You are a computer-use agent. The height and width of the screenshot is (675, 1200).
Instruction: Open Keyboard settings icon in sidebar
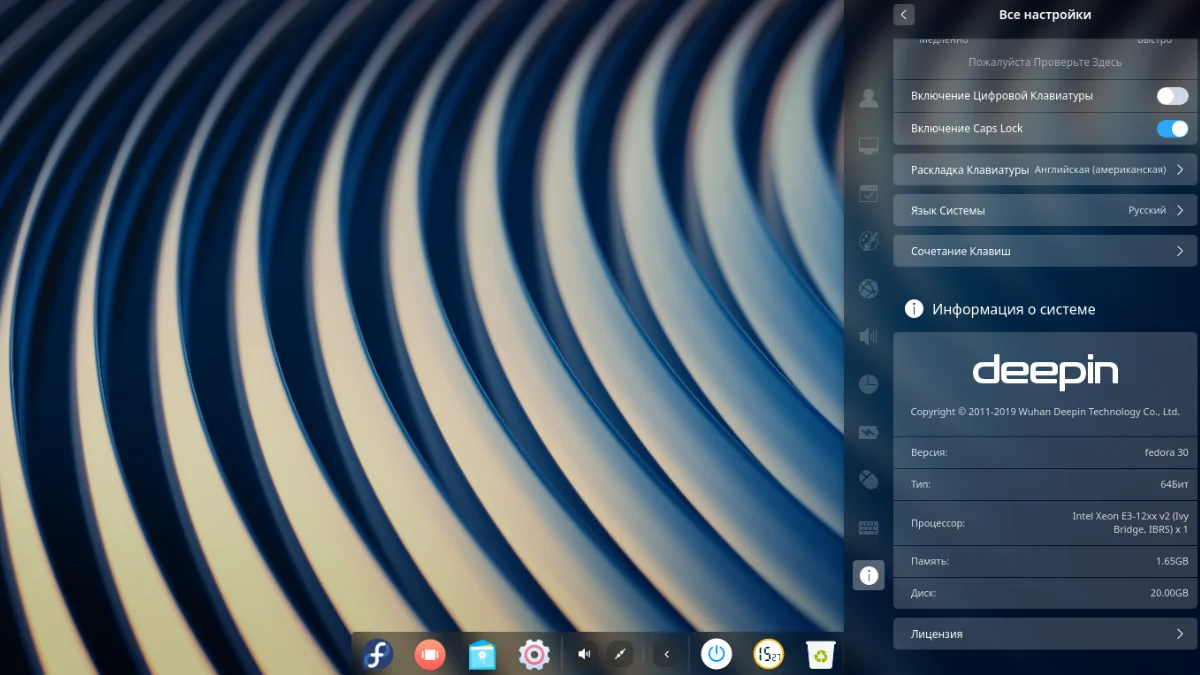click(x=868, y=527)
